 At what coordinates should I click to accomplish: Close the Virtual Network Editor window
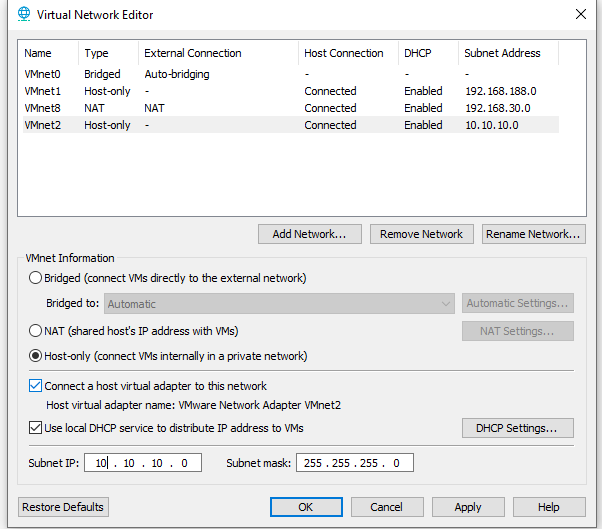click(580, 14)
